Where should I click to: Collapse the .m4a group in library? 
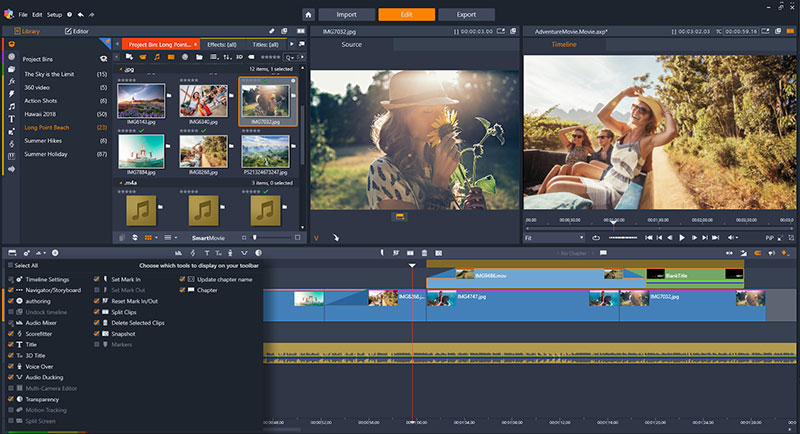point(119,183)
